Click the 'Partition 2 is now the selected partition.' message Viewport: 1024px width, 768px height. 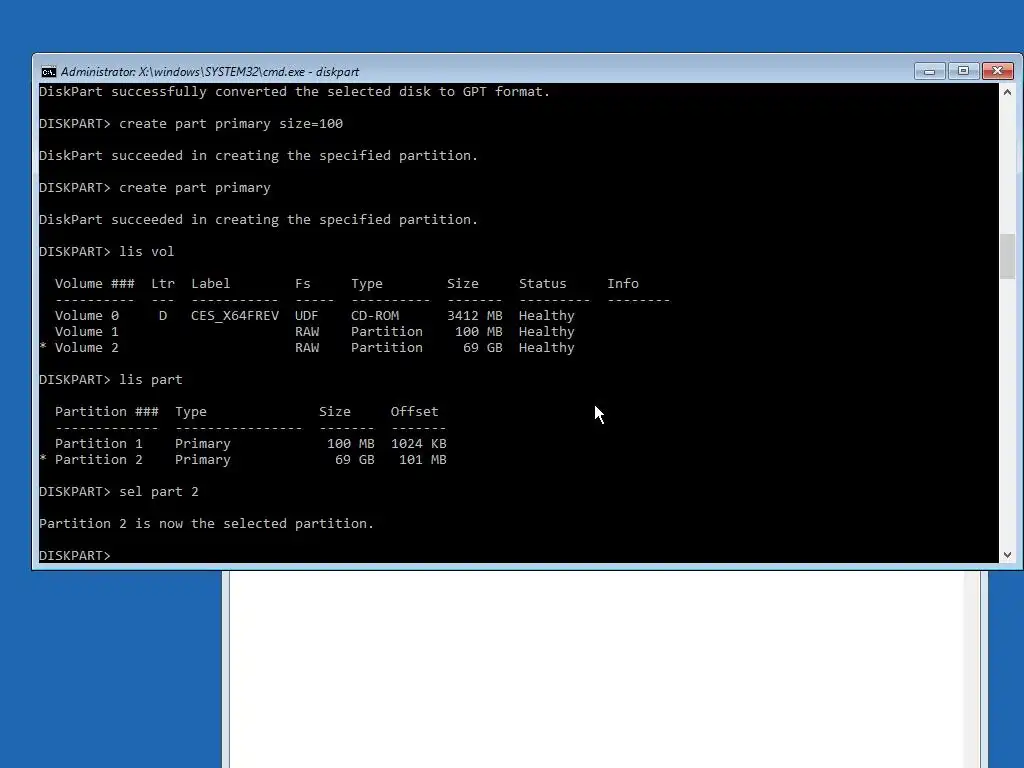tap(206, 524)
